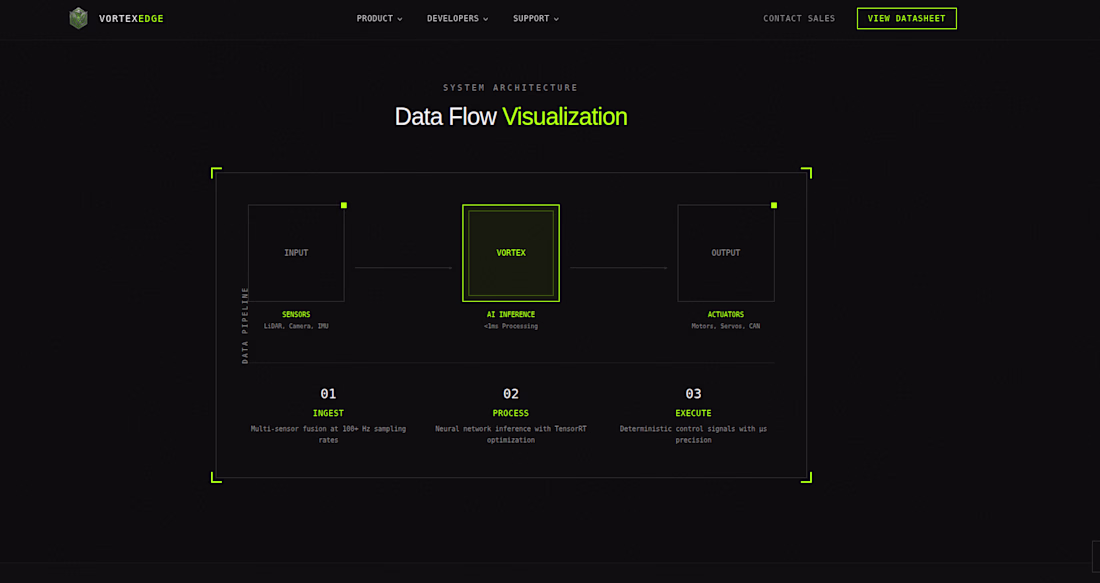
Task: Click the VIEW DATASHEET button
Action: pyautogui.click(x=906, y=18)
